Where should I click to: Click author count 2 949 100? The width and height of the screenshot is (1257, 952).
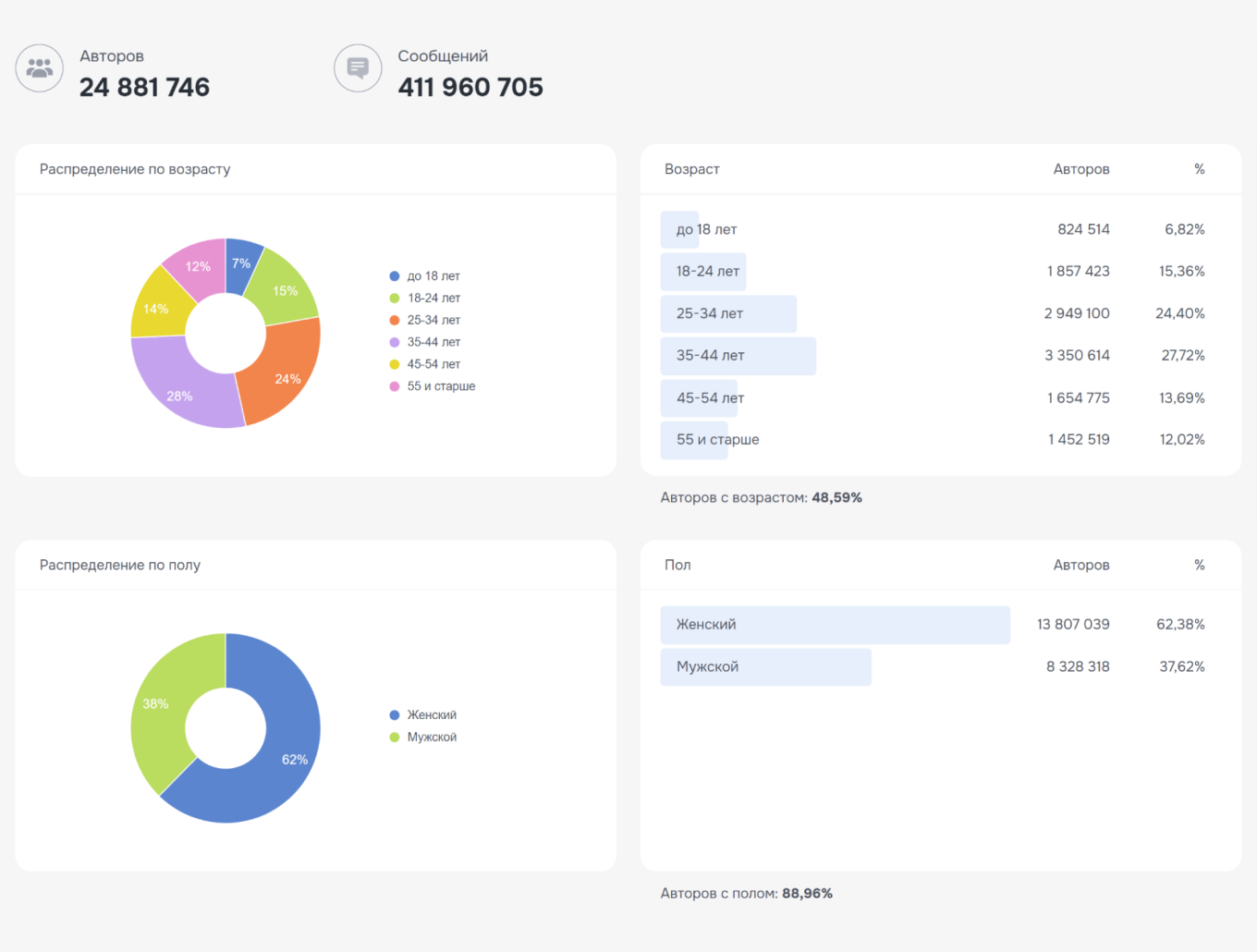coord(1077,313)
